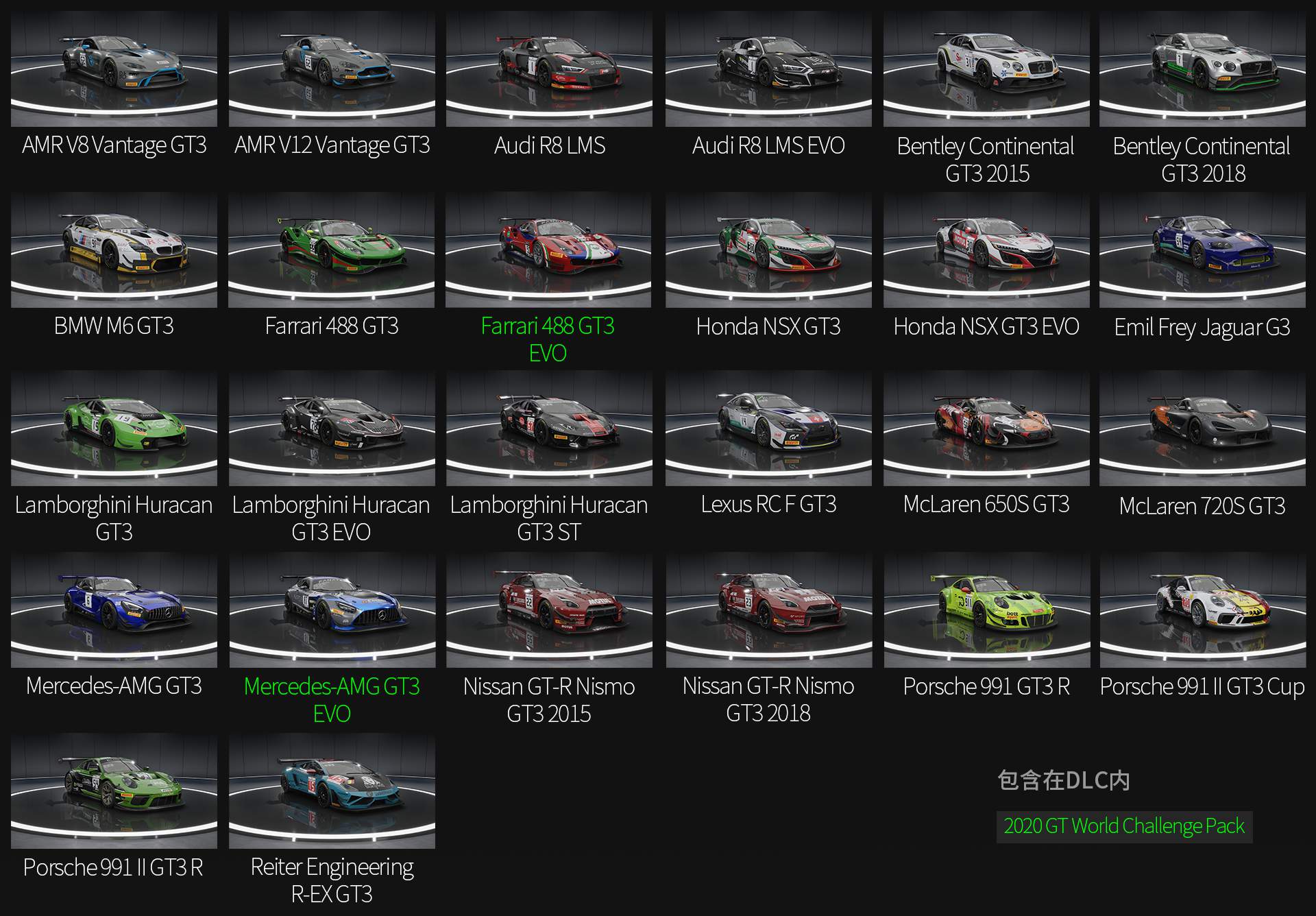The image size is (1316, 916).
Task: Click the 'McLaren 650S GT3' caption text
Action: point(986,505)
